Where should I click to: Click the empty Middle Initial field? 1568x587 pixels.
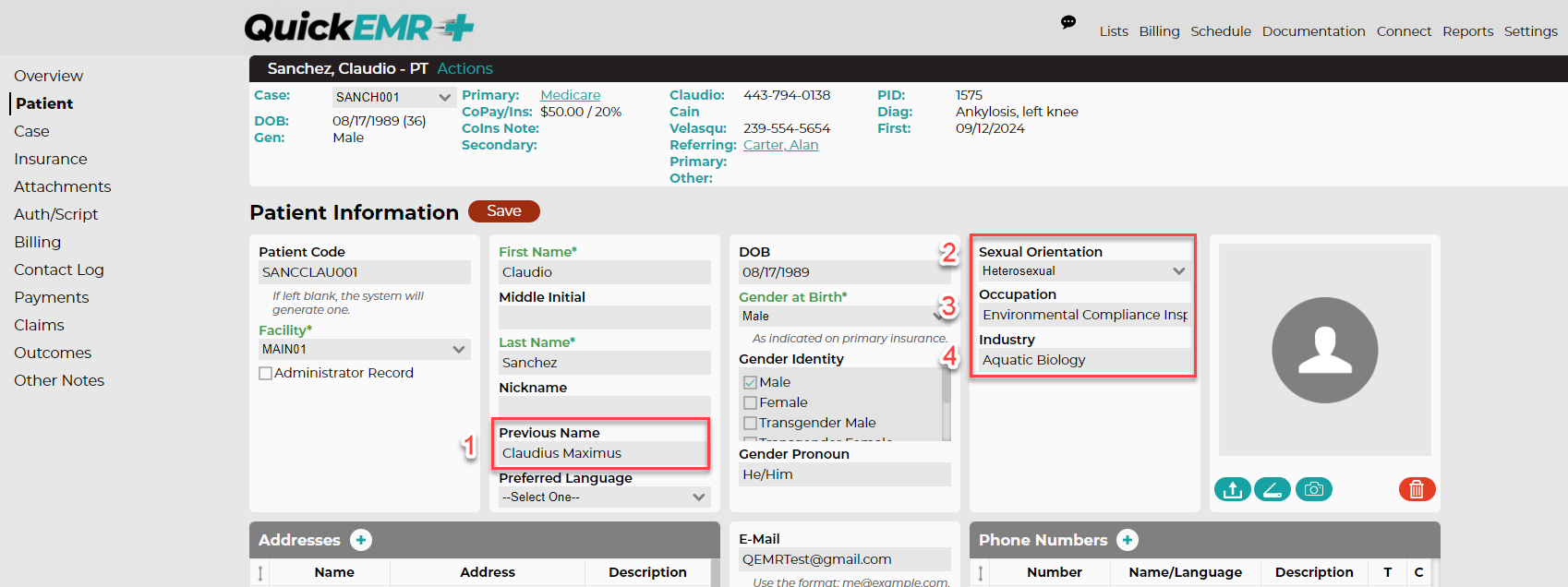(605, 317)
